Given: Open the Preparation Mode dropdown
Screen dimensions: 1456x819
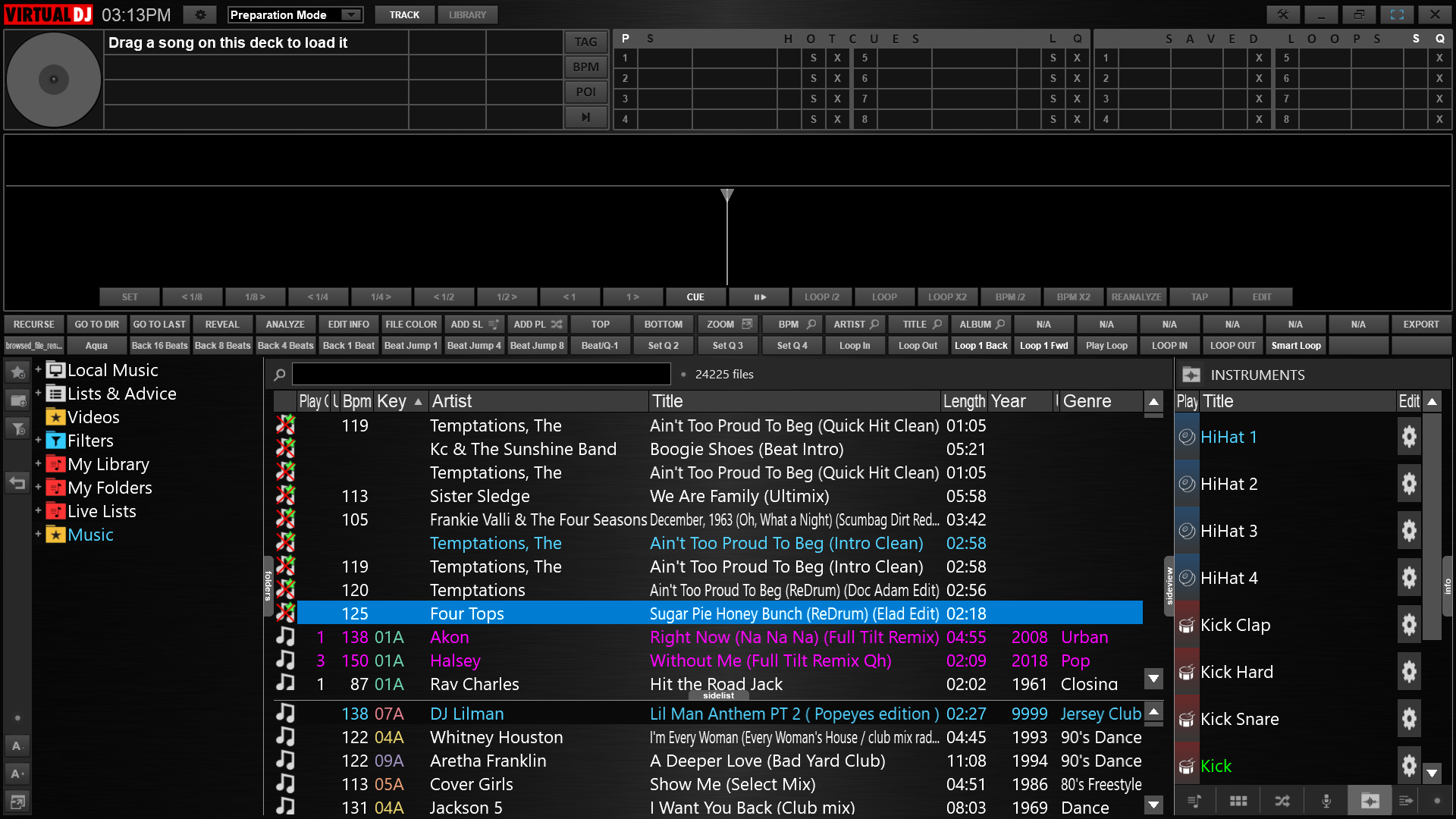Looking at the screenshot, I should coord(350,14).
